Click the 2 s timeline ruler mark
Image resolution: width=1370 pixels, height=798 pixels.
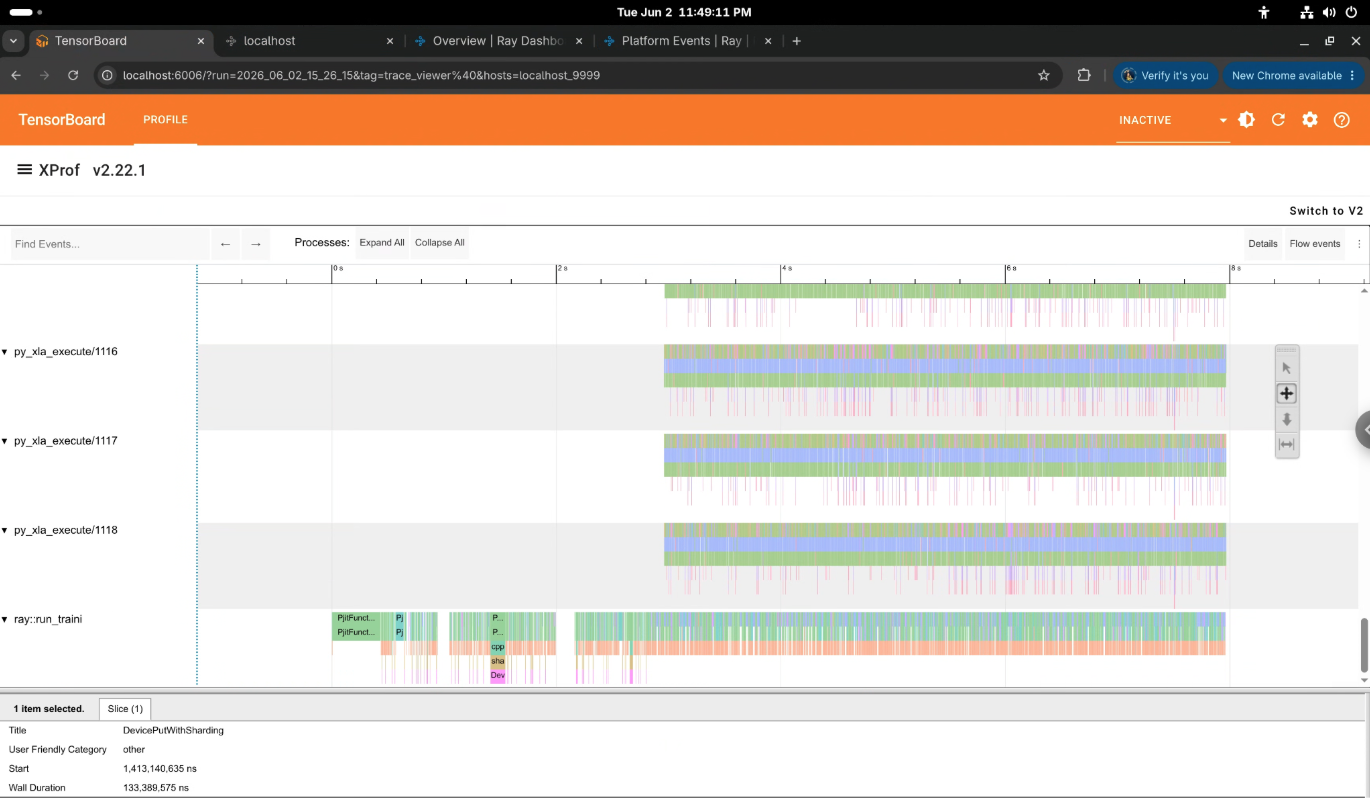pyautogui.click(x=562, y=269)
